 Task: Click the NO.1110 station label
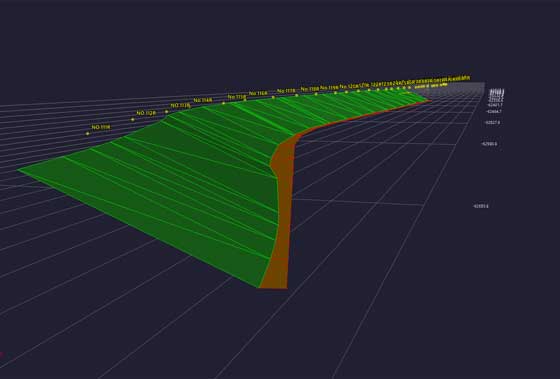tap(101, 127)
